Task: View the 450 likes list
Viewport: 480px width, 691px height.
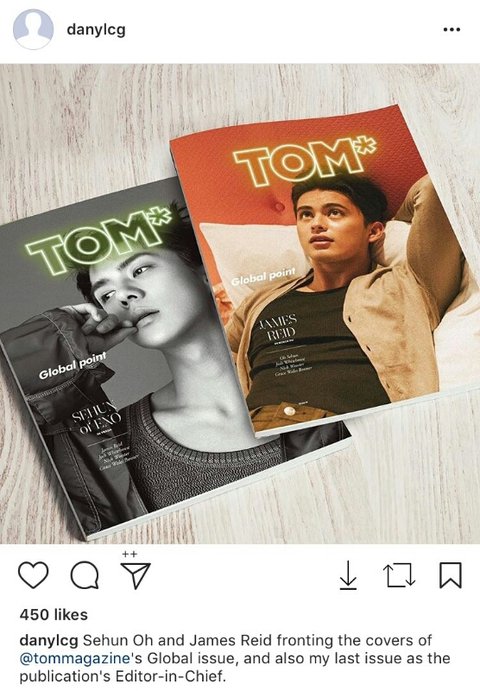Action: 53,614
